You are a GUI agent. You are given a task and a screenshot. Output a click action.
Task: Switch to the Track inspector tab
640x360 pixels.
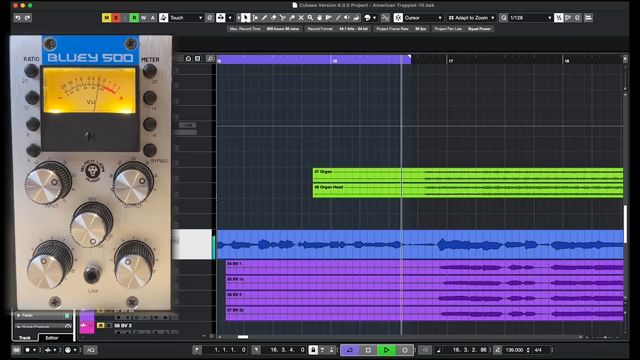25,338
